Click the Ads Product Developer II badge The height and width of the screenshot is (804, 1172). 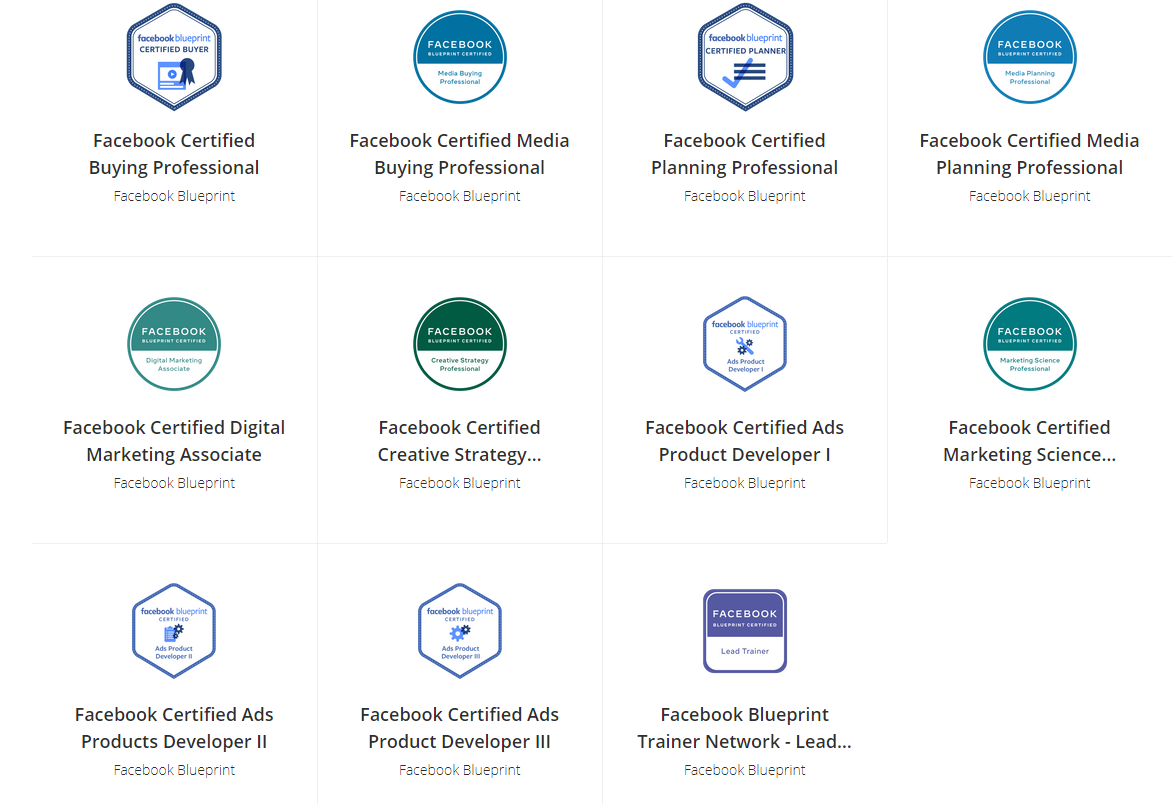174,631
